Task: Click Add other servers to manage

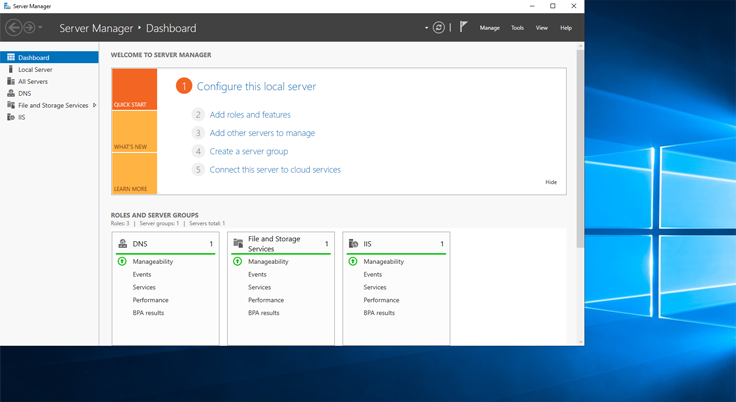Action: click(262, 133)
